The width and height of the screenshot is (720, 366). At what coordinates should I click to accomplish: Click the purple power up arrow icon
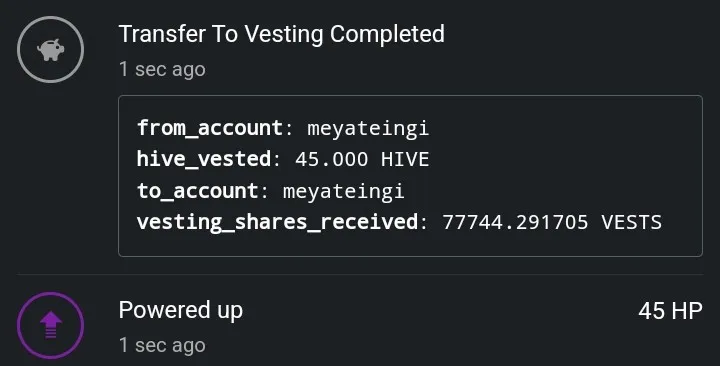[x=51, y=325]
